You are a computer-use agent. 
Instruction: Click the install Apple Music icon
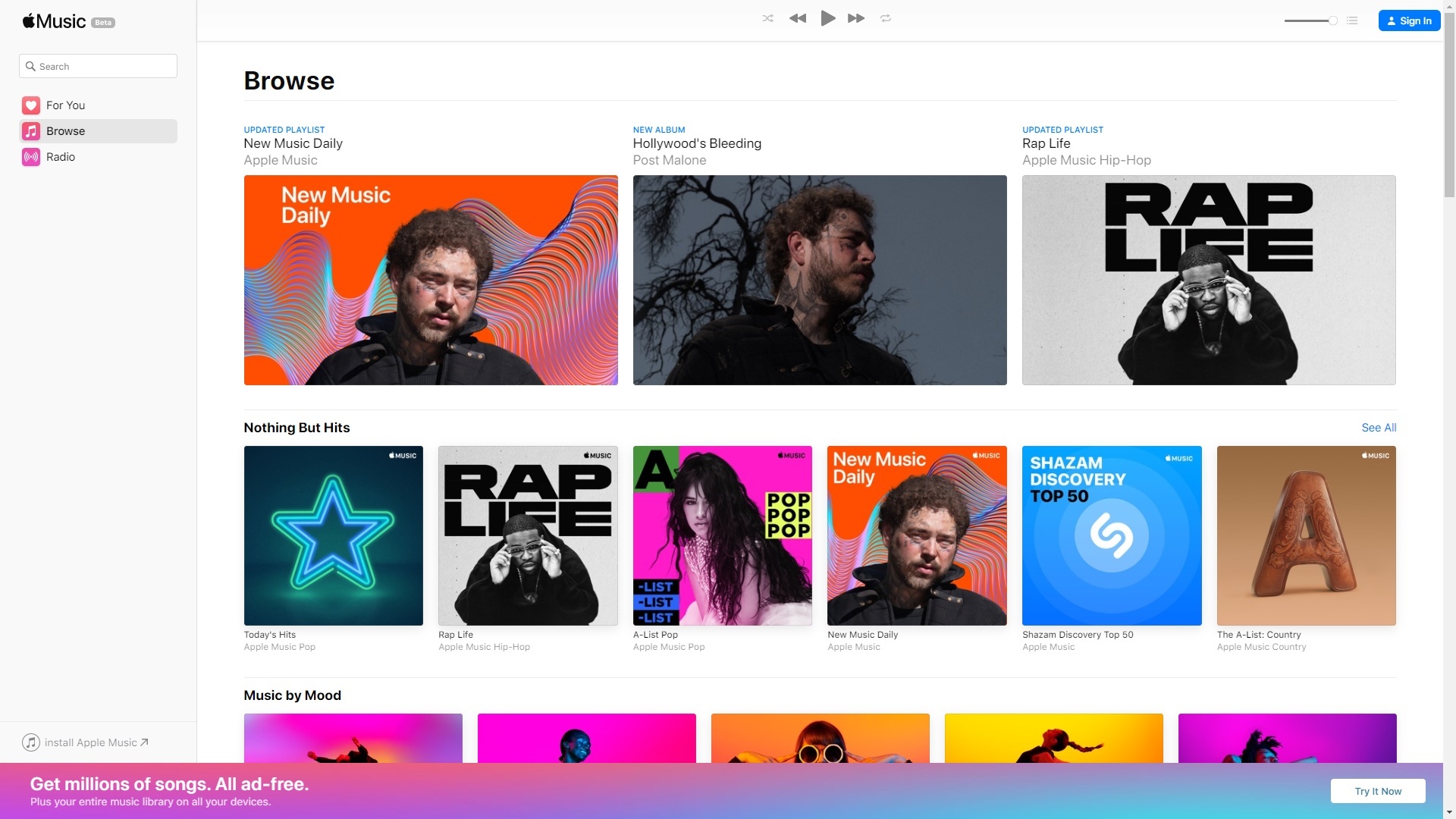click(x=30, y=742)
